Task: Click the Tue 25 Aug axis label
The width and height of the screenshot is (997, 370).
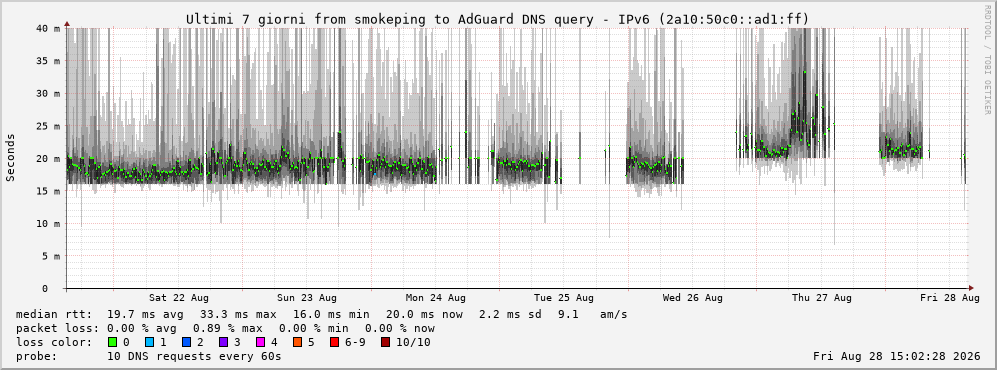Action: 564,298
